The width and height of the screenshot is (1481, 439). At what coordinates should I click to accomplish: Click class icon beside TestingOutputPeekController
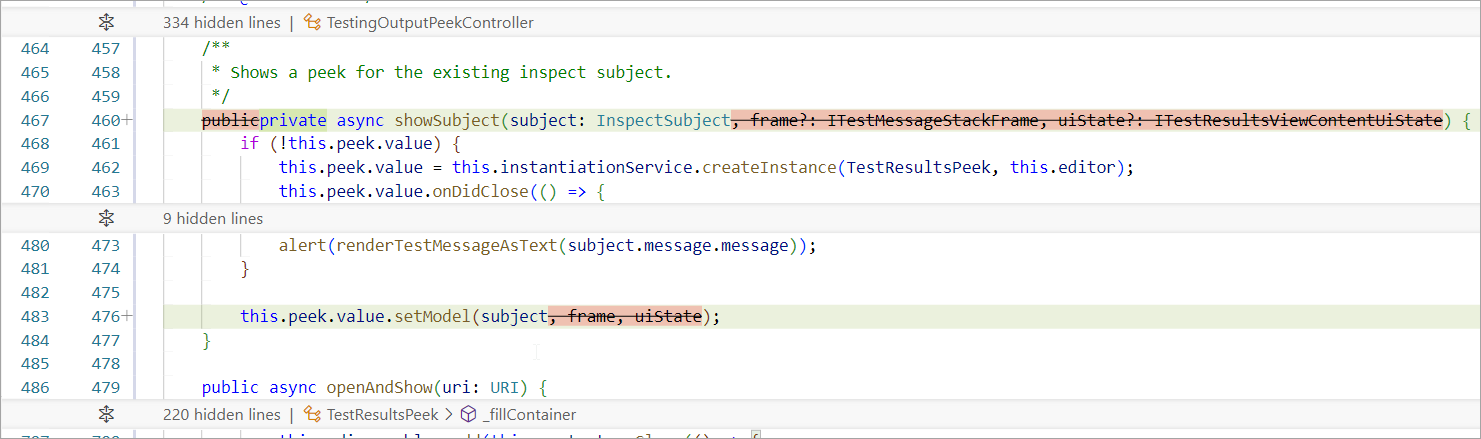312,22
